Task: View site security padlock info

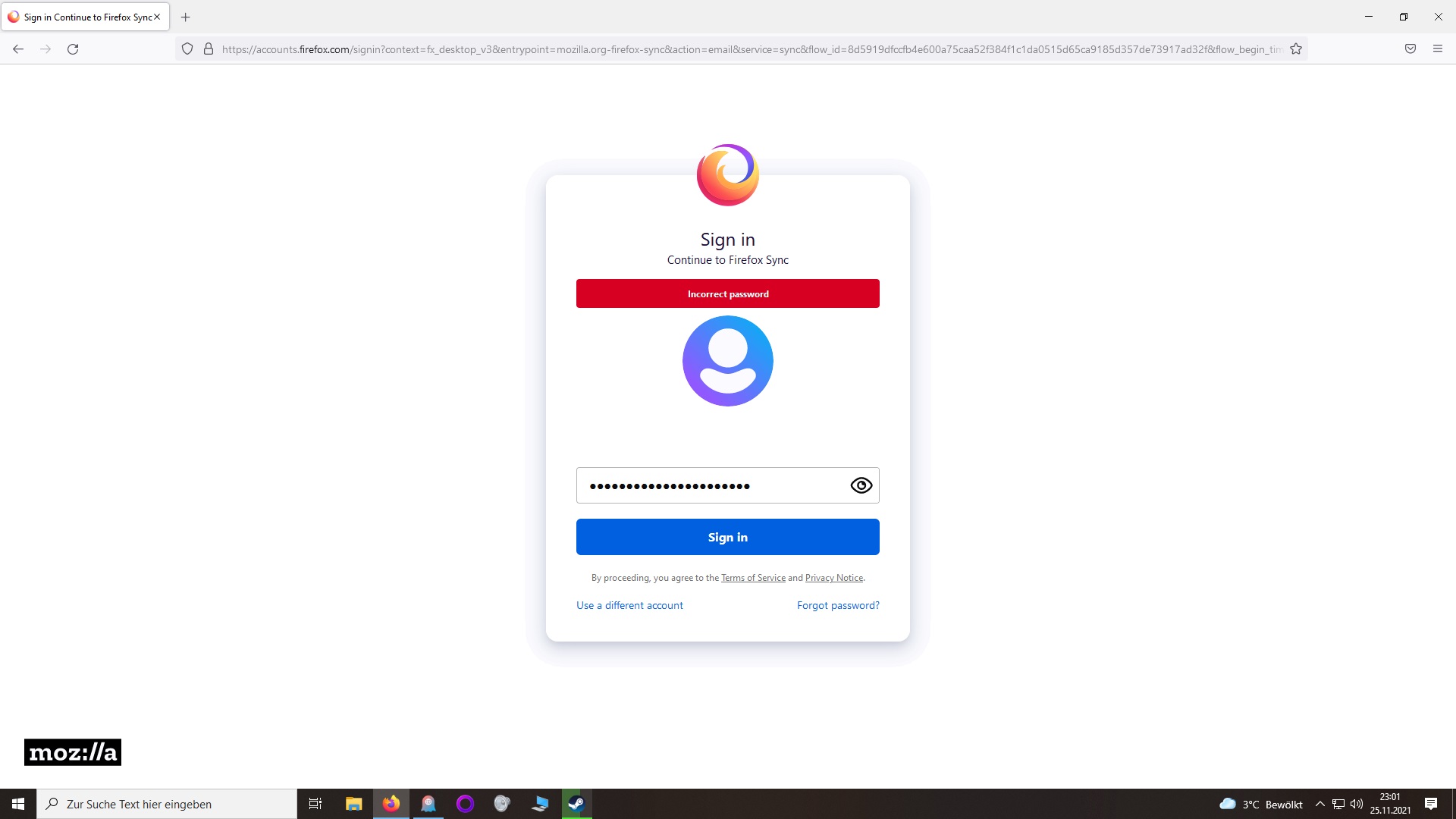Action: [x=209, y=49]
